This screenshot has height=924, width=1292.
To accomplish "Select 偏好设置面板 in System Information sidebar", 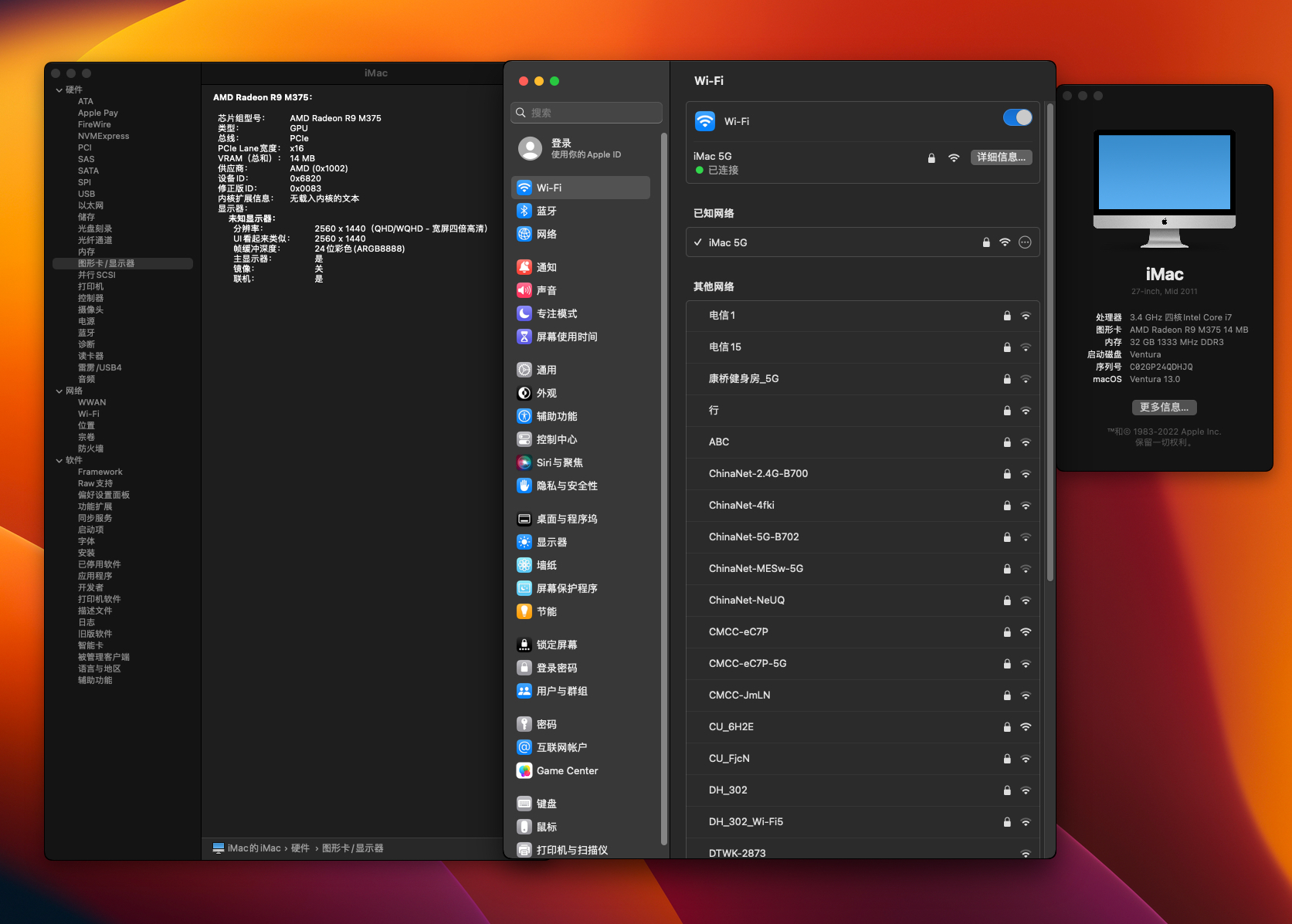I will pos(103,496).
